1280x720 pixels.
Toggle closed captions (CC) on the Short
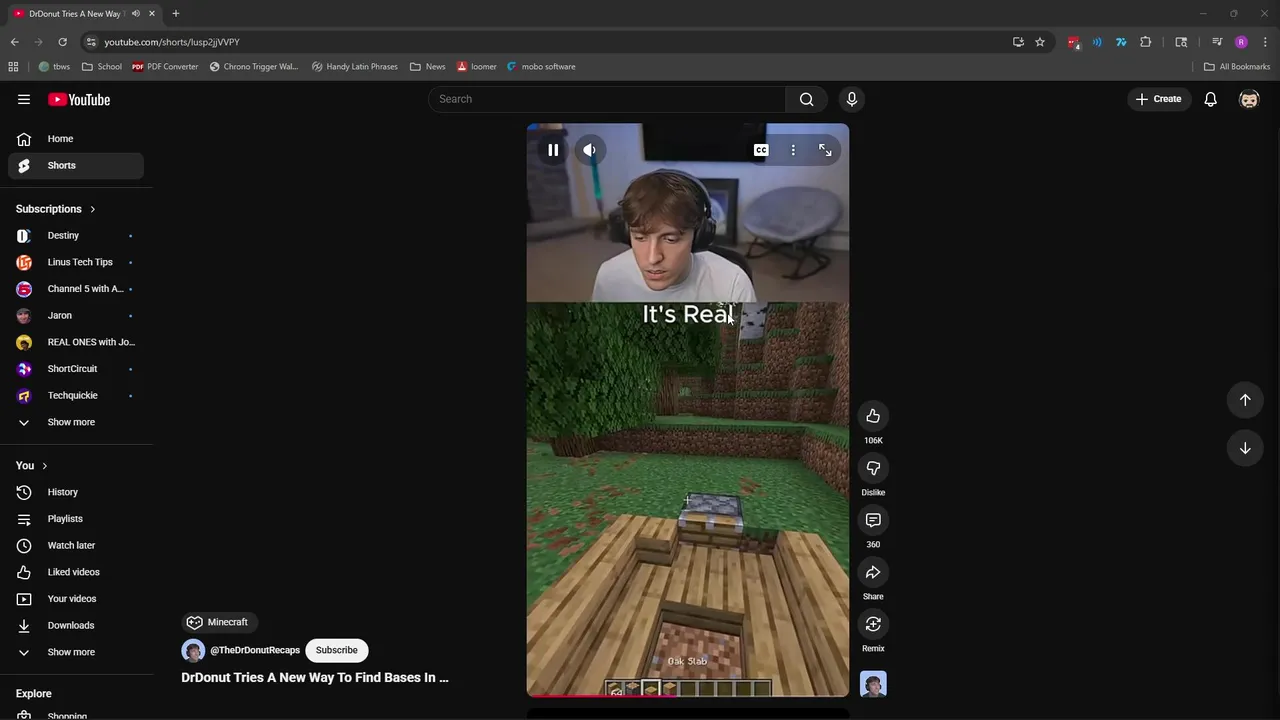[x=761, y=150]
